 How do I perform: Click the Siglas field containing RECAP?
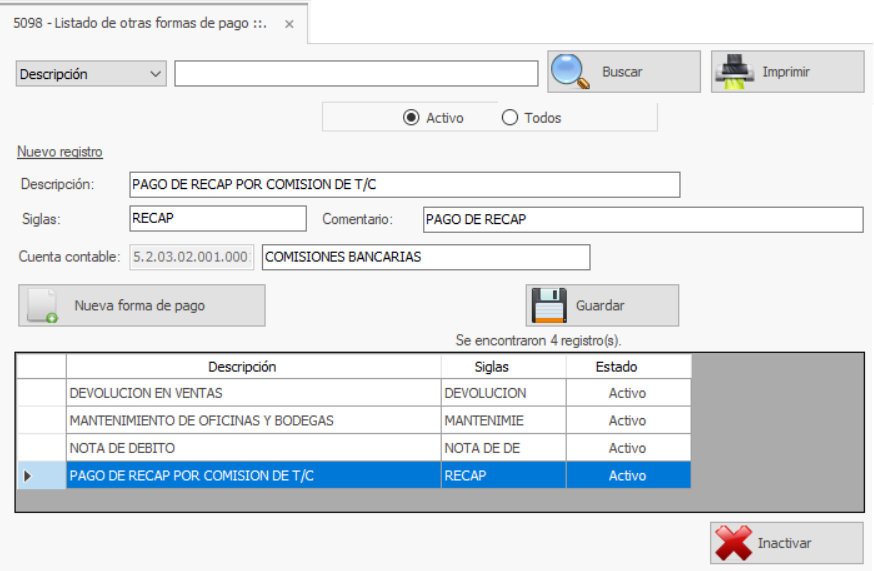click(x=218, y=219)
